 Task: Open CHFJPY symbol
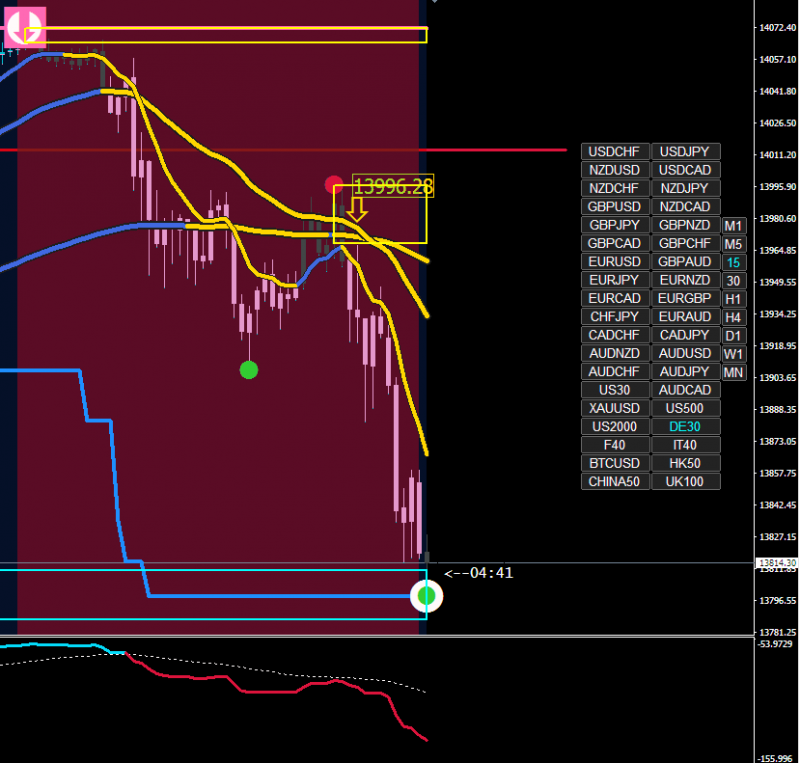pyautogui.click(x=615, y=317)
